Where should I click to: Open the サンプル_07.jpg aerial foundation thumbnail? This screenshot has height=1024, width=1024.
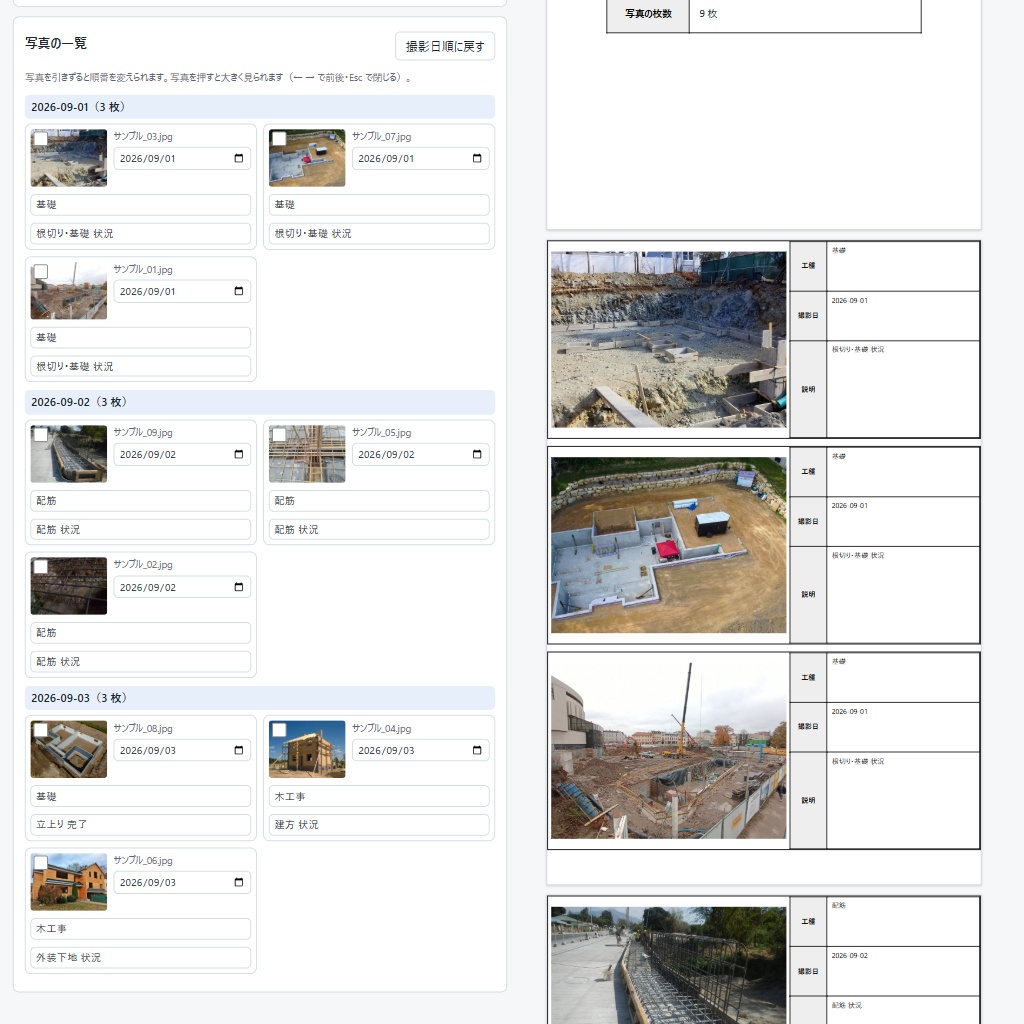(307, 158)
